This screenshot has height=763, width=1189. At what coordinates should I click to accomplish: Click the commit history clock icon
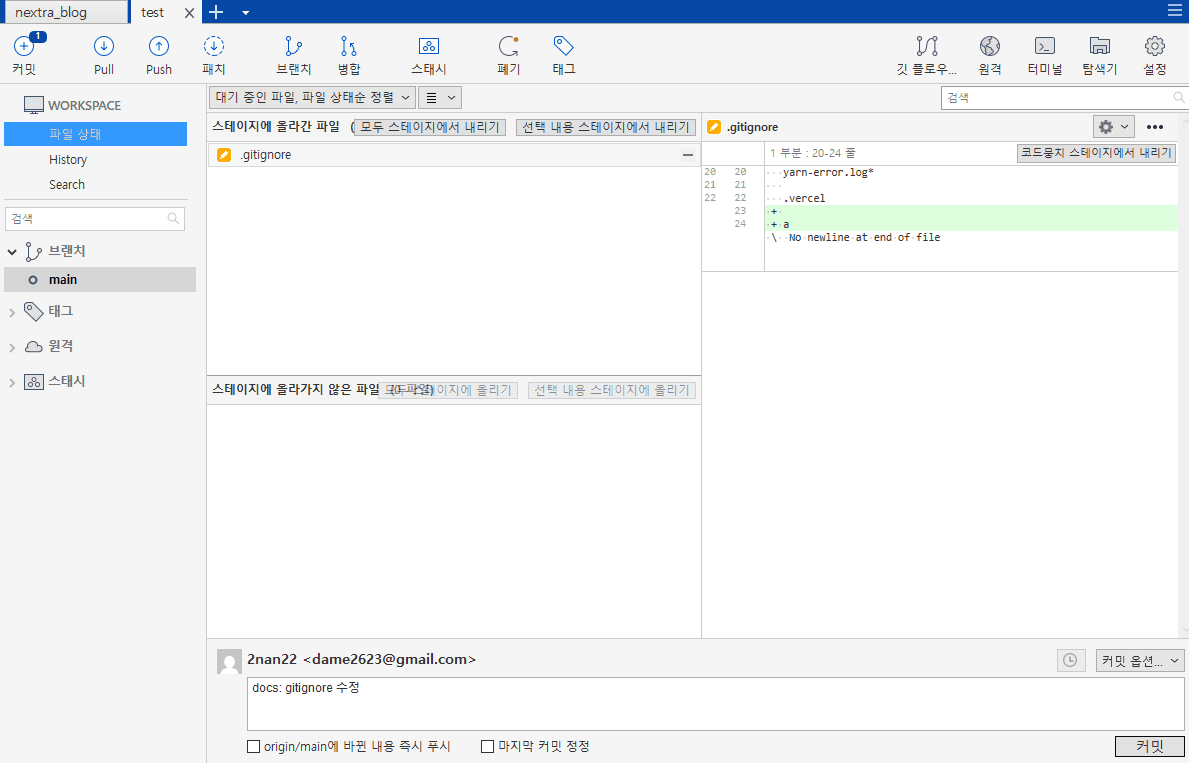click(1070, 661)
